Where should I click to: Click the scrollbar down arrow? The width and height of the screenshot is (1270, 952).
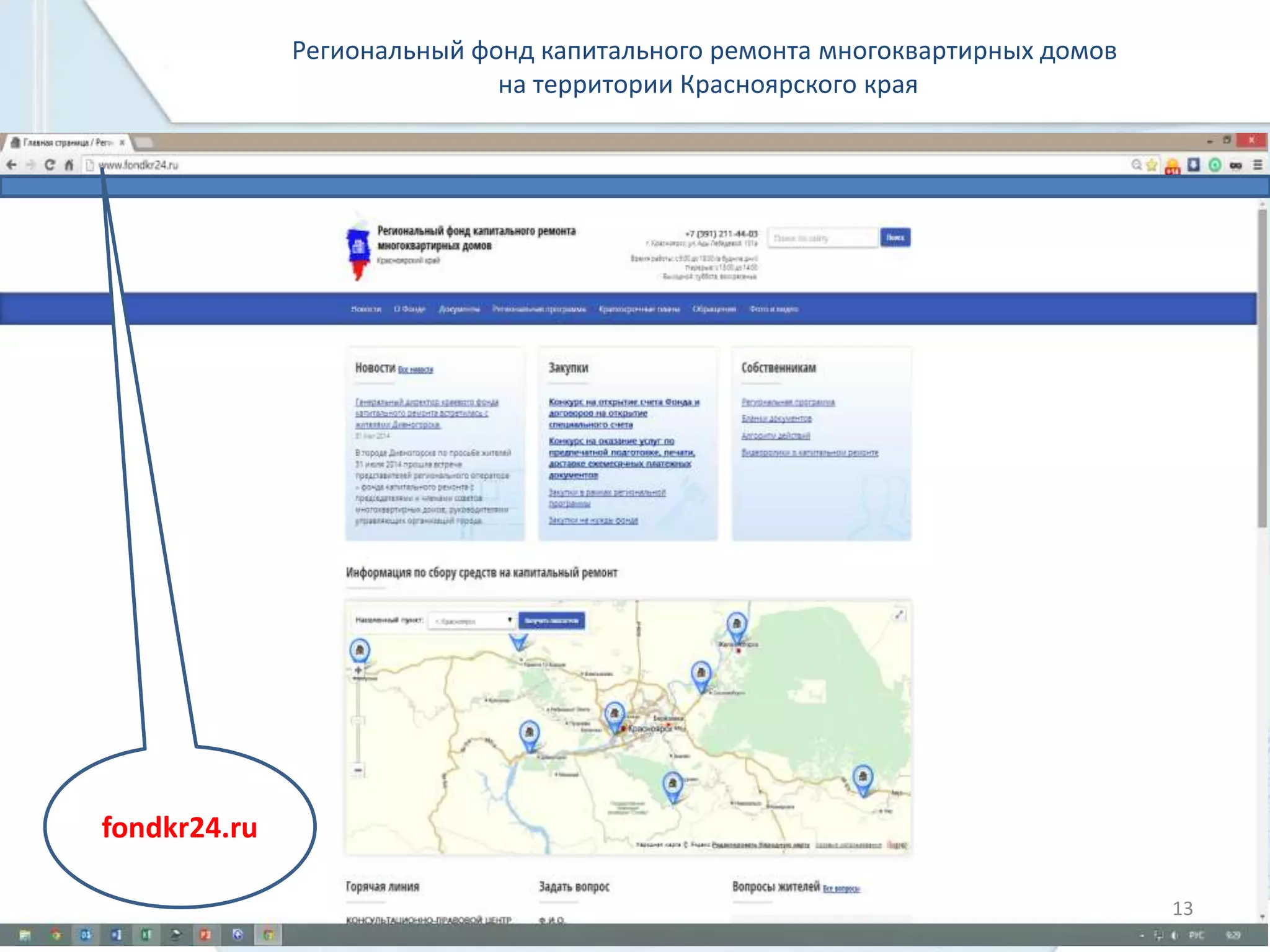1263,917
